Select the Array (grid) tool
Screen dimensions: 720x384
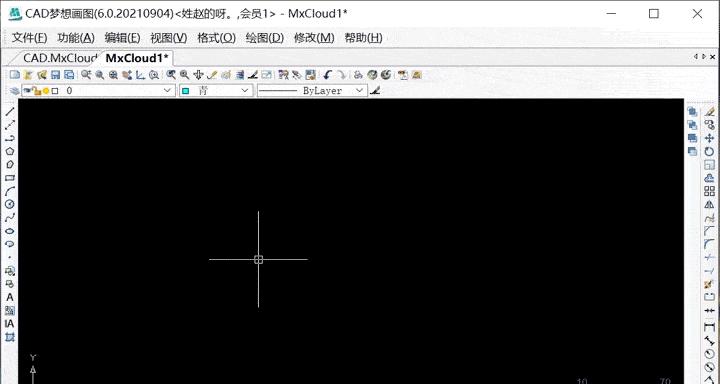coord(709,191)
